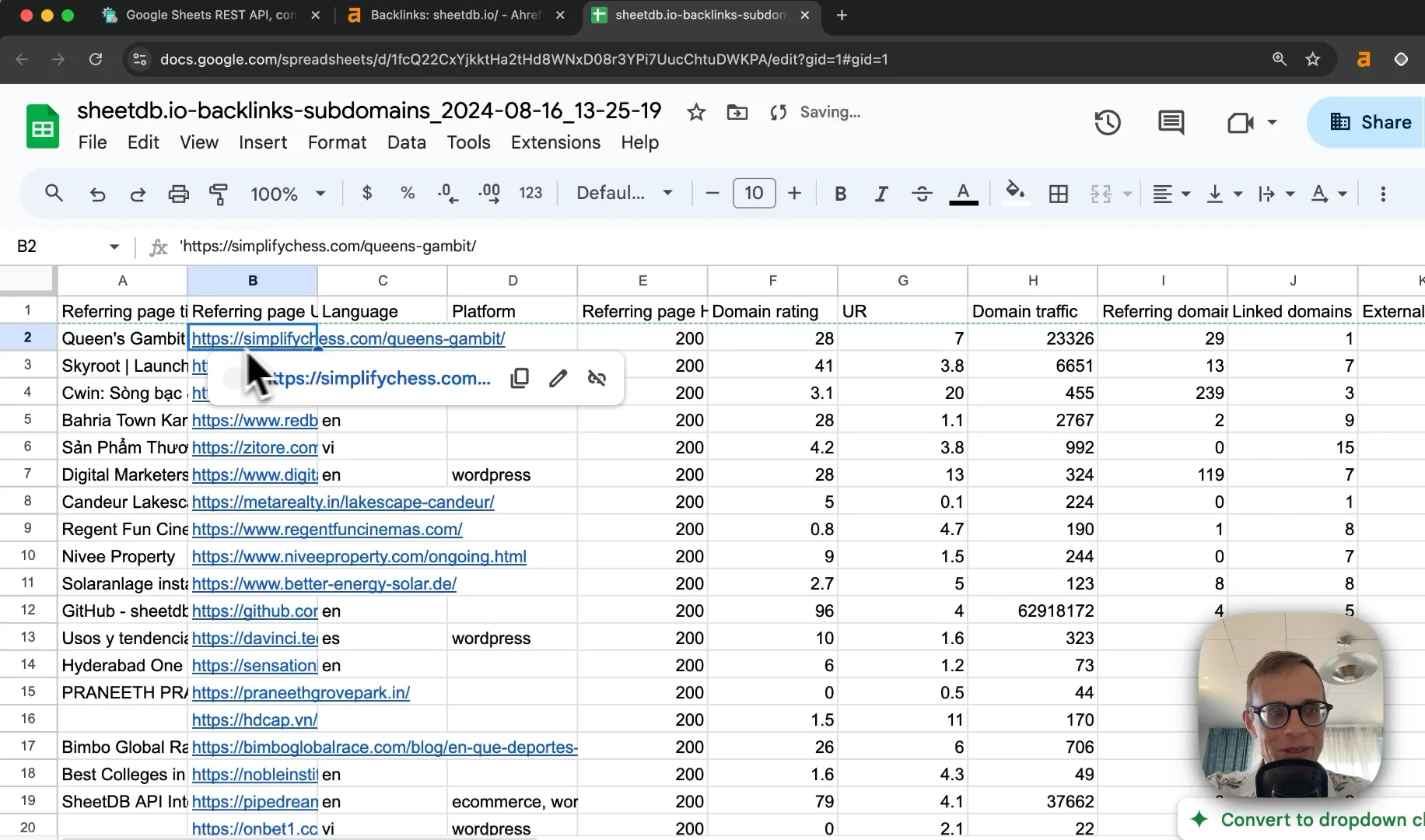The image size is (1425, 840).
Task: Click the undo arrow in toolbar
Action: 97,194
